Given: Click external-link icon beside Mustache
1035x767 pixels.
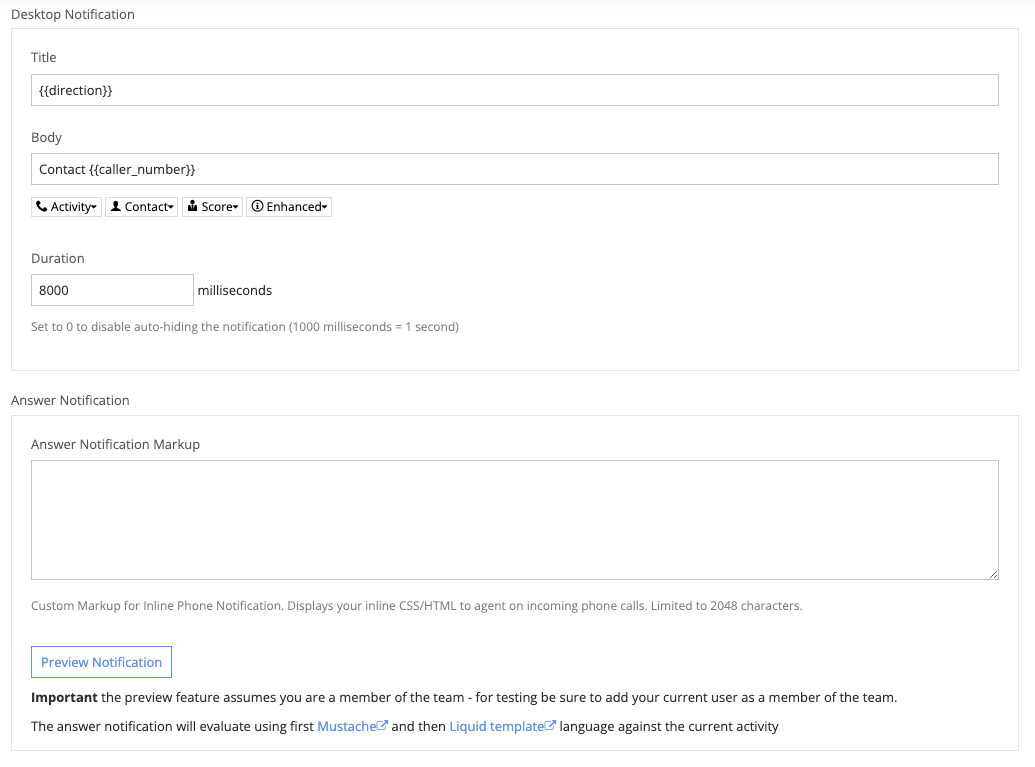Looking at the screenshot, I should click(382, 726).
